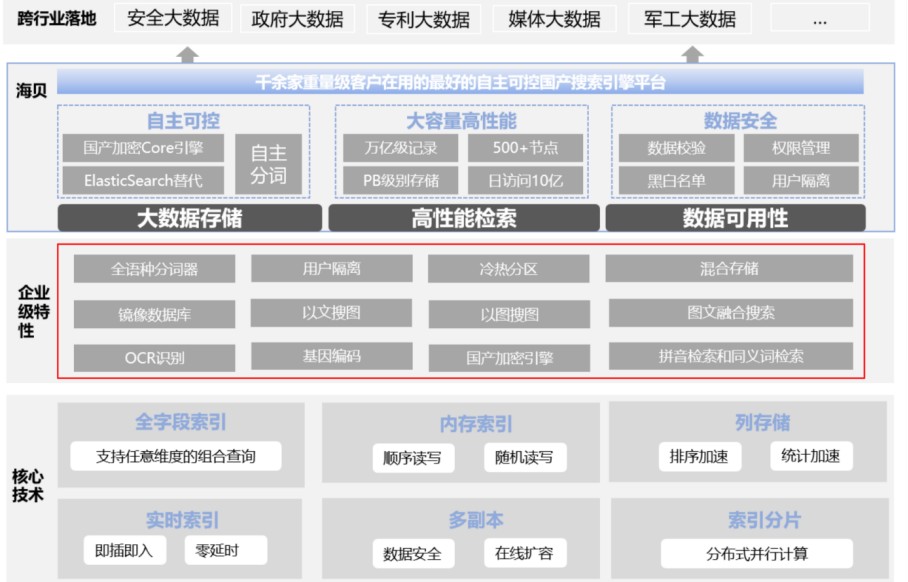Click the 以文搜图 feature box
Image resolution: width=908 pixels, height=582 pixels.
point(331,313)
